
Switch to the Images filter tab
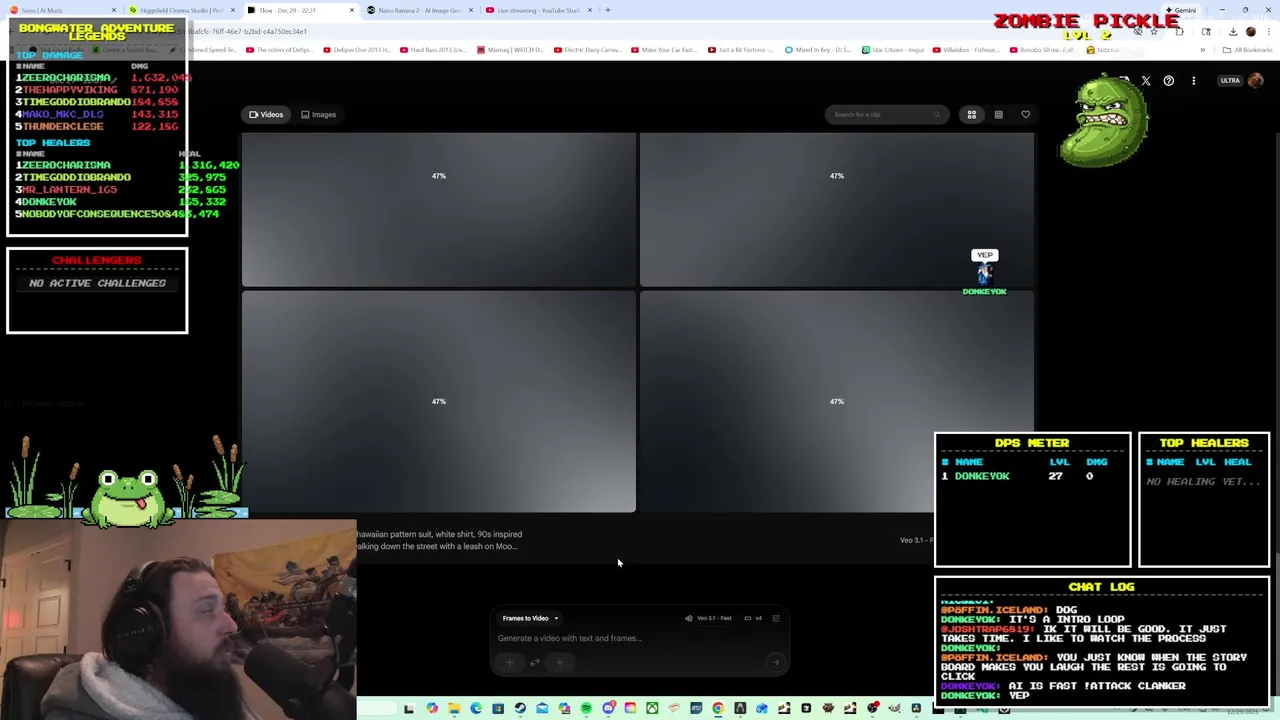(x=319, y=114)
